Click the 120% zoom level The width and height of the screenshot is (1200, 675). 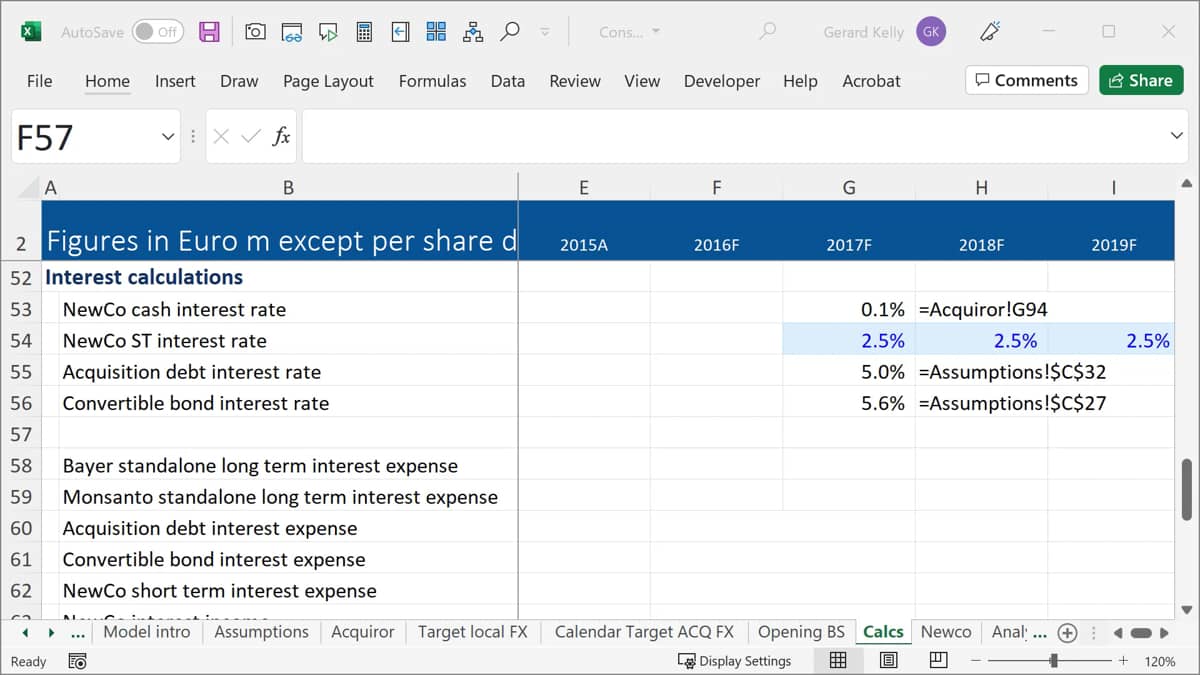[x=1159, y=661]
